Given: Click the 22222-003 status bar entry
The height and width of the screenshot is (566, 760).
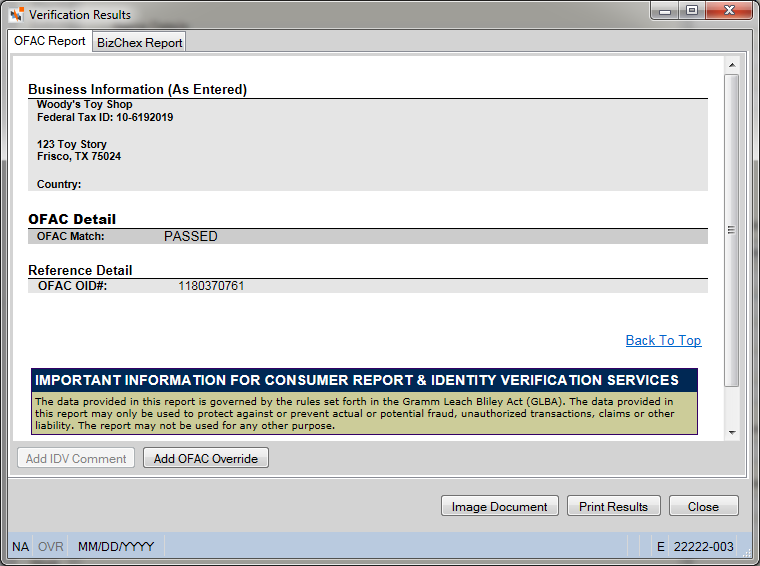Looking at the screenshot, I should [x=703, y=547].
